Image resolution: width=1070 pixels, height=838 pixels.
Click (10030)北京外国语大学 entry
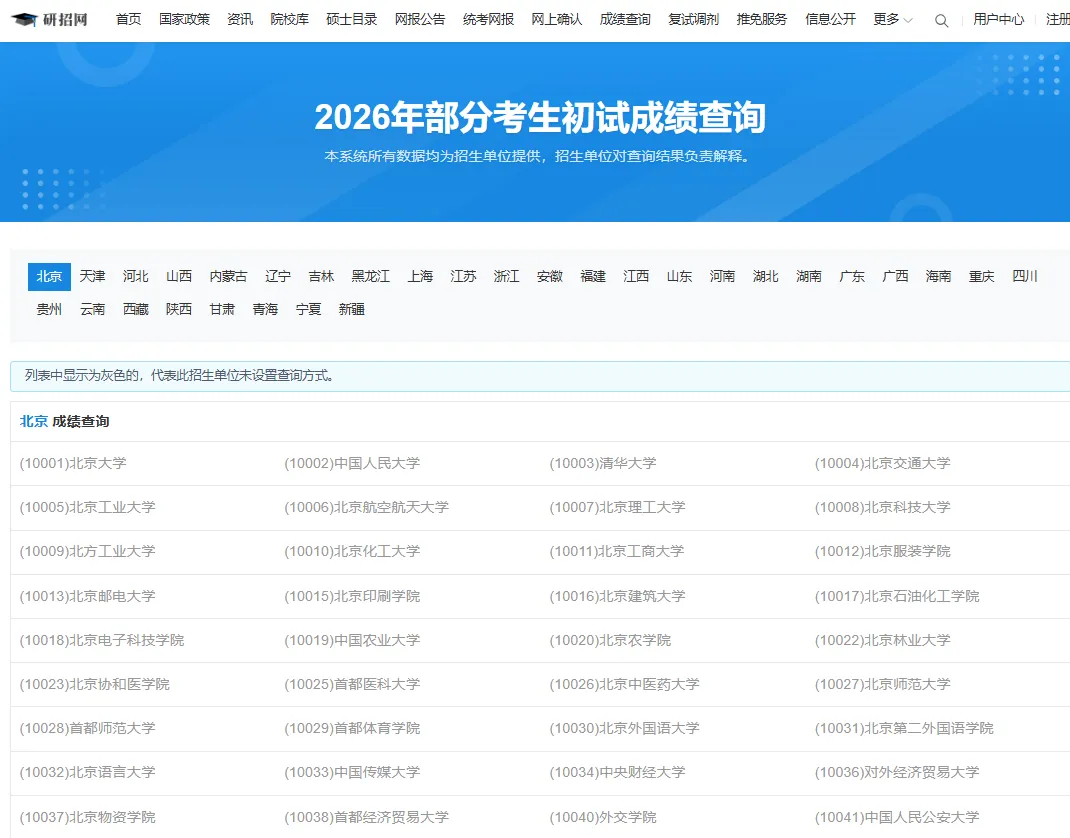[624, 729]
